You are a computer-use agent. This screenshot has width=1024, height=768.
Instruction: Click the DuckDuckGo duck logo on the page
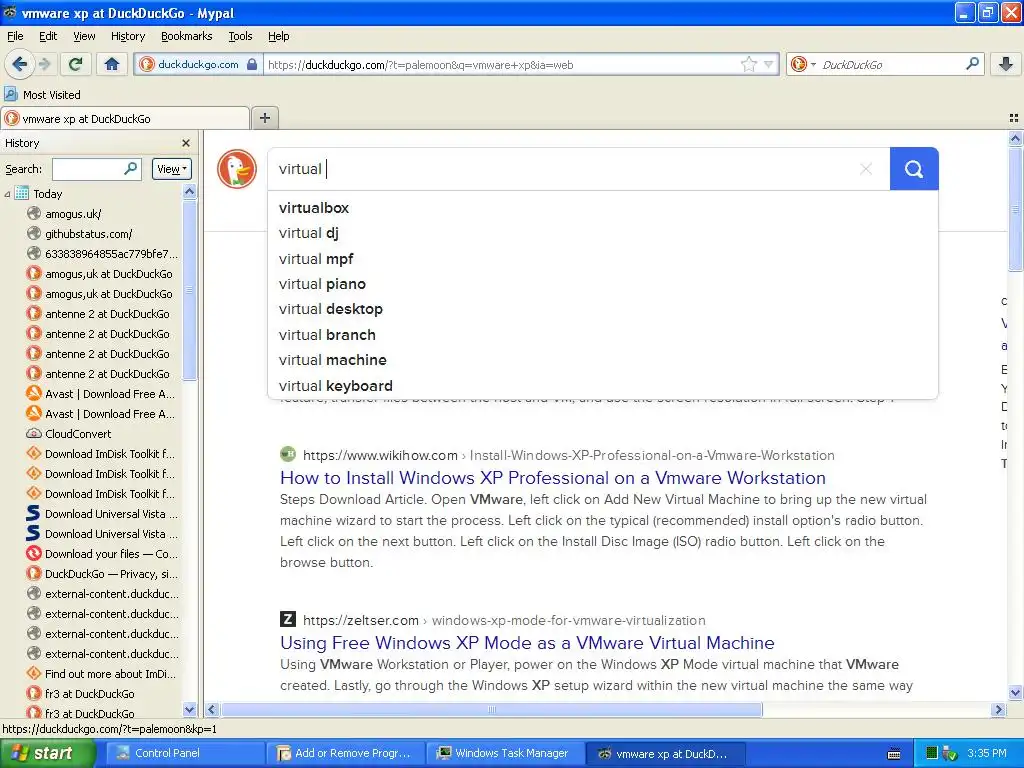pos(237,169)
